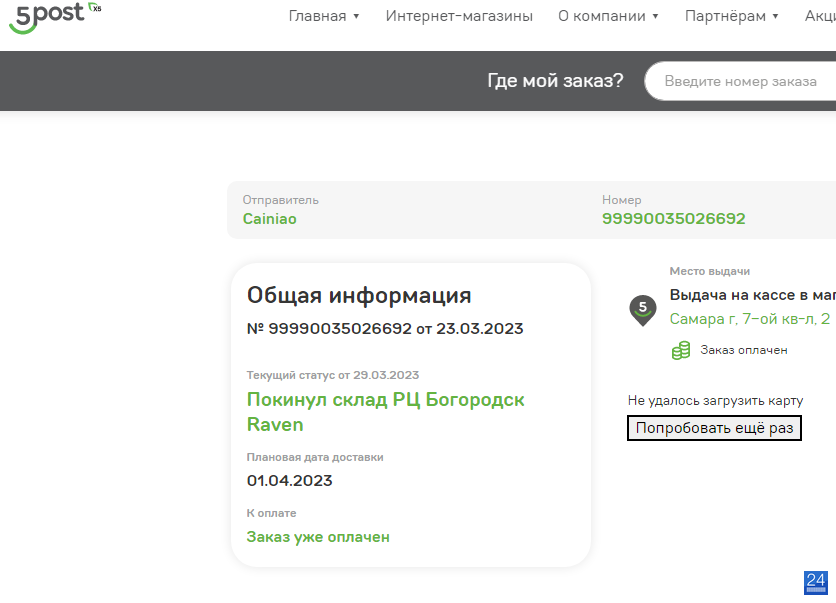This screenshot has width=836, height=603.
Task: Click the Плановая дата доставки label
Action: 315,457
